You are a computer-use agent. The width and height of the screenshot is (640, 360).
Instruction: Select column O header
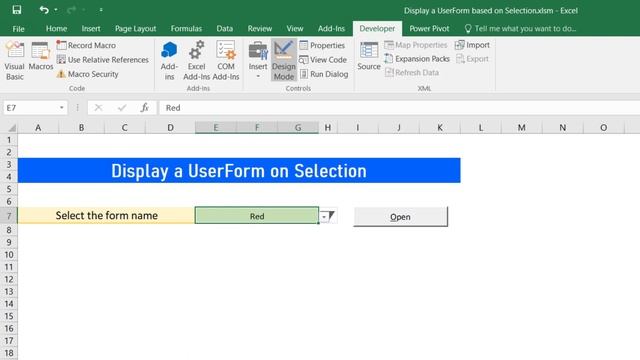point(603,128)
